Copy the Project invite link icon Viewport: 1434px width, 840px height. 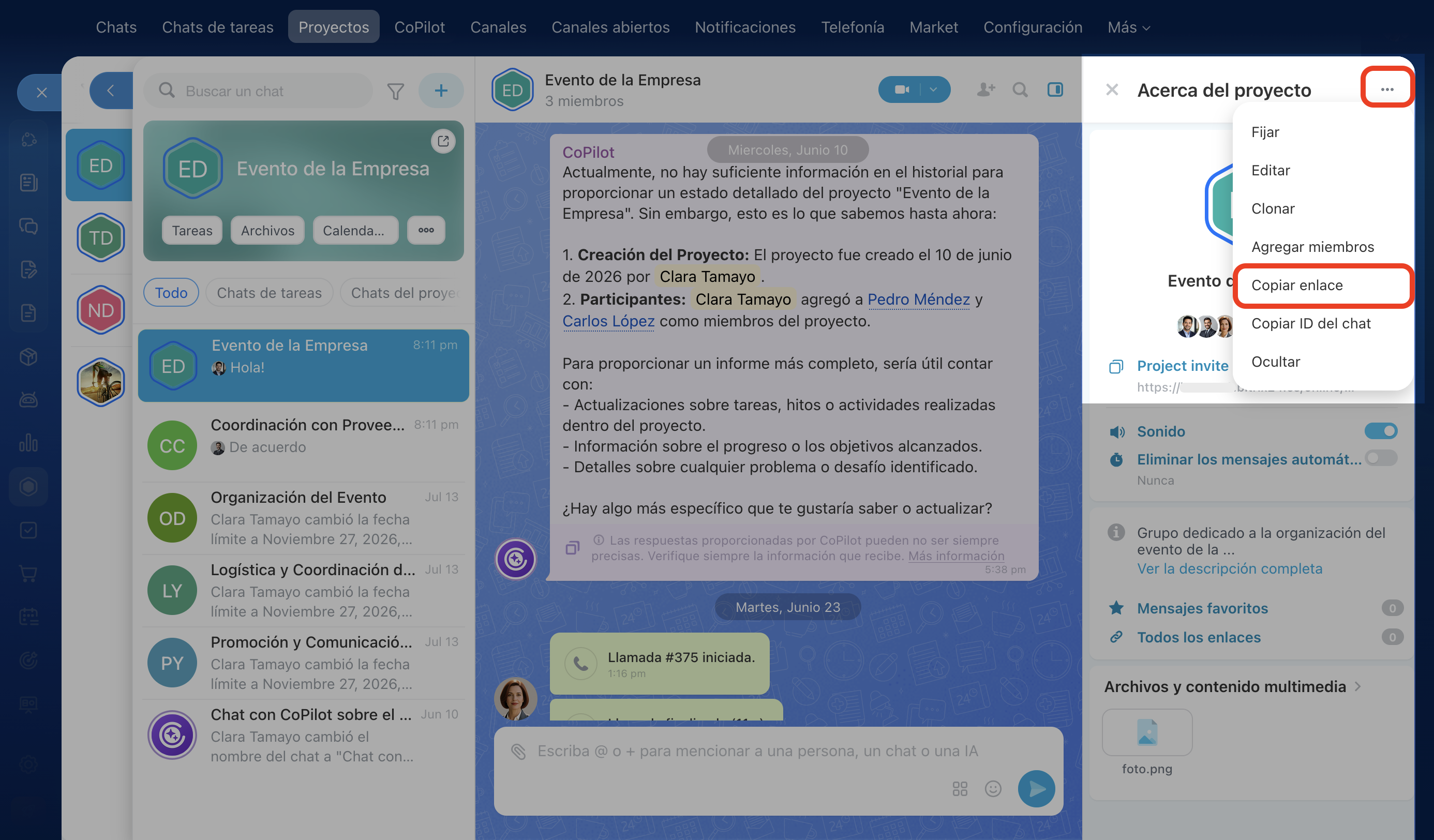pyautogui.click(x=1116, y=367)
